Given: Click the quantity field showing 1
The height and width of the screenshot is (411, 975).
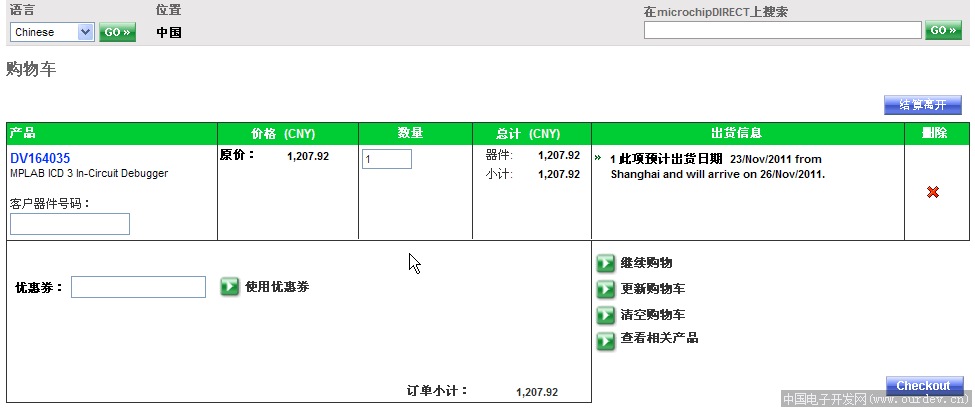Looking at the screenshot, I should point(387,159).
